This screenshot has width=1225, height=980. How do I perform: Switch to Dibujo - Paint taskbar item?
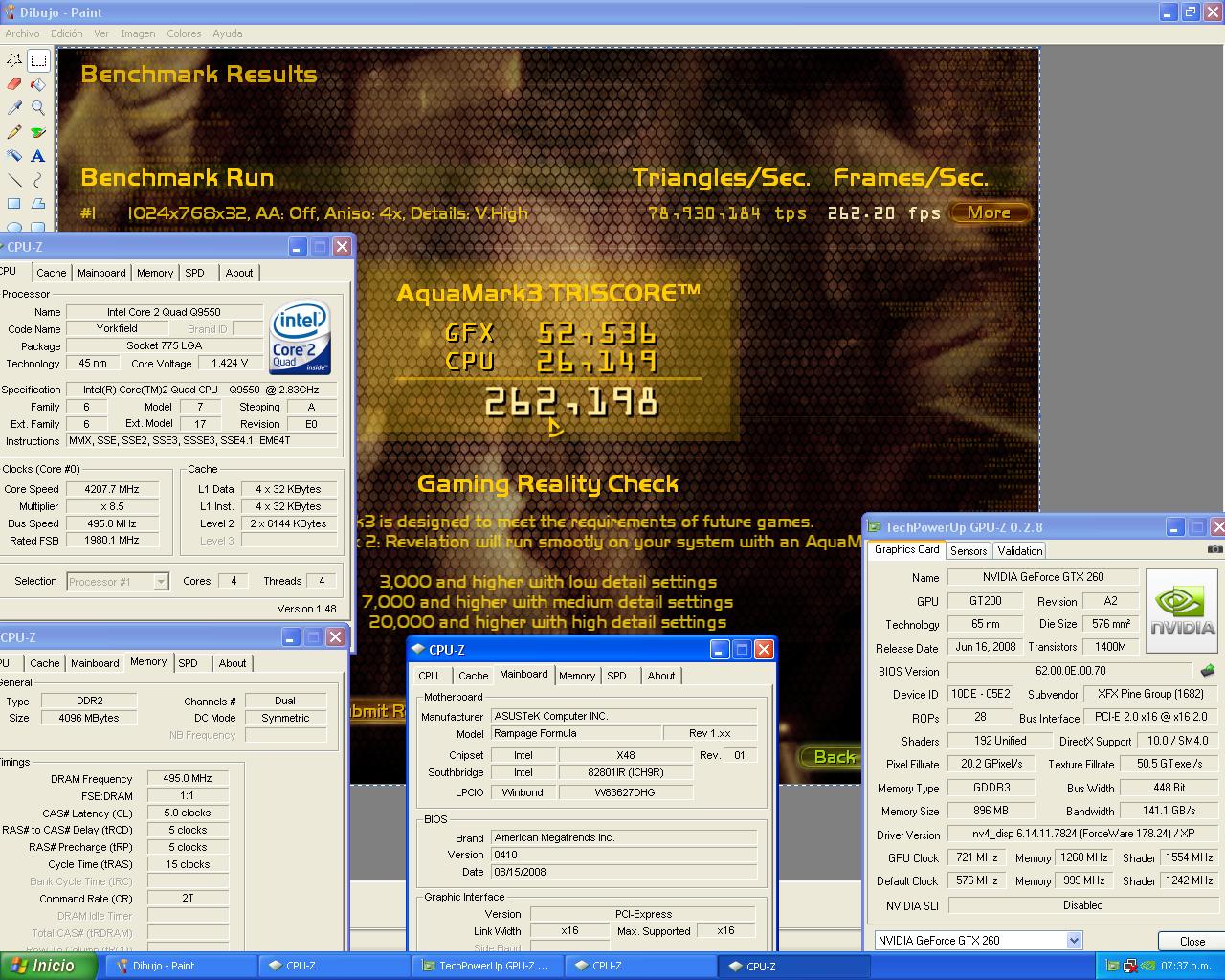pyautogui.click(x=180, y=966)
